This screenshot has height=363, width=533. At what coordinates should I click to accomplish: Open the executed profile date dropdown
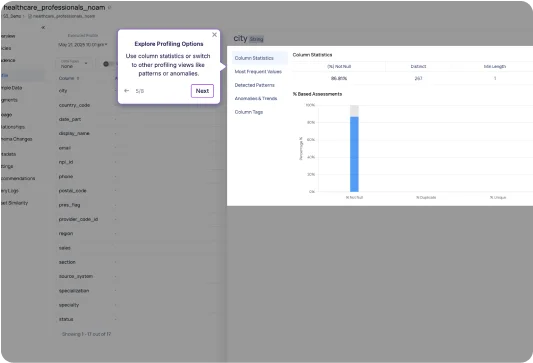click(x=83, y=45)
